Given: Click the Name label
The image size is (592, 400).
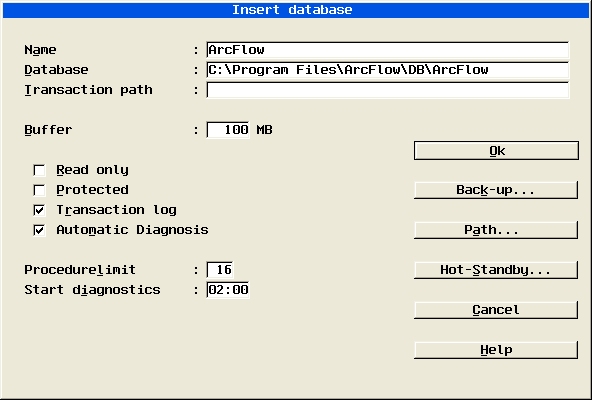Looking at the screenshot, I should tap(40, 50).
